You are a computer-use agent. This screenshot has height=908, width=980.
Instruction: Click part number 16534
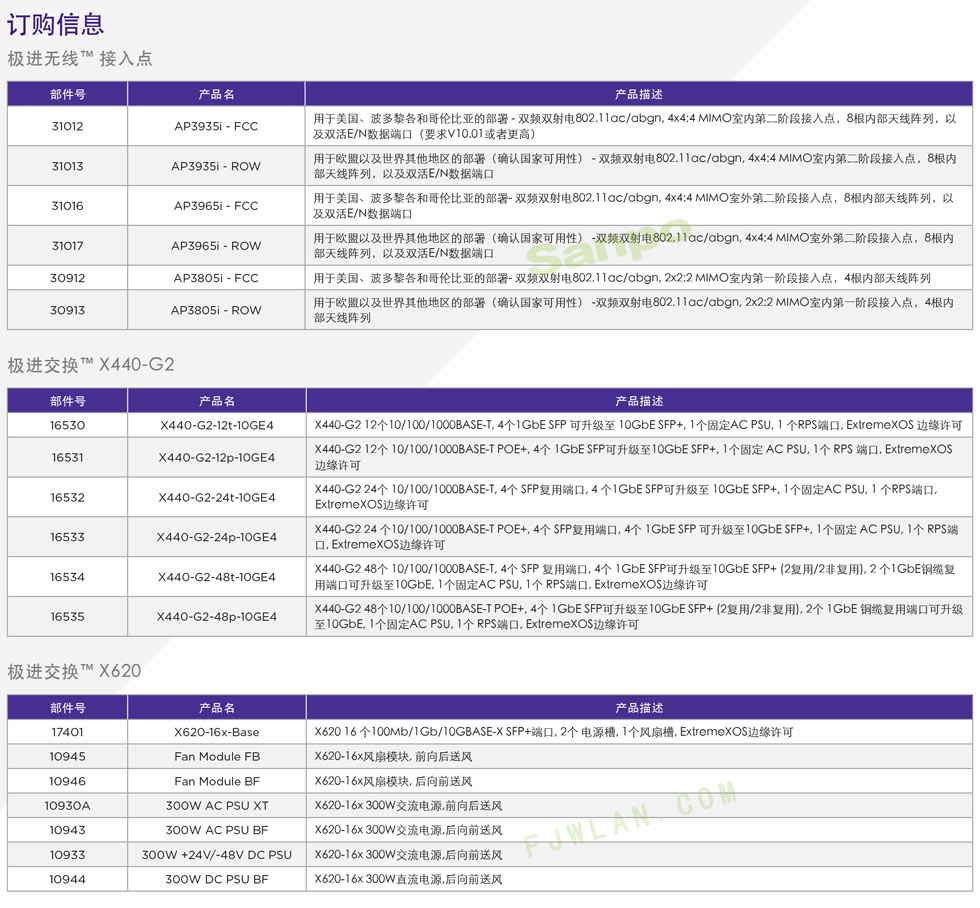coord(68,577)
